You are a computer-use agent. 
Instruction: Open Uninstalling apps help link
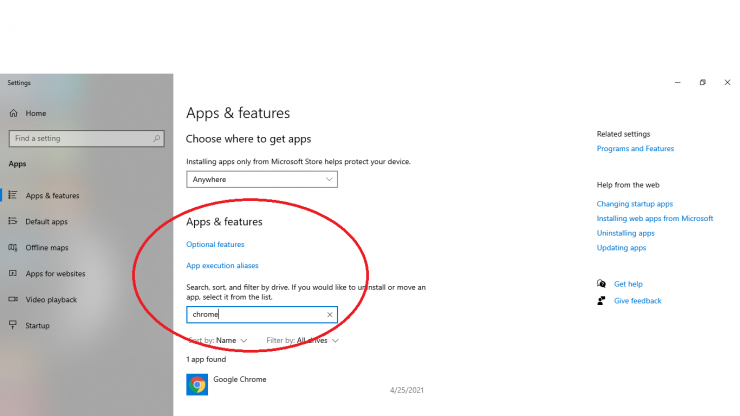coord(625,233)
